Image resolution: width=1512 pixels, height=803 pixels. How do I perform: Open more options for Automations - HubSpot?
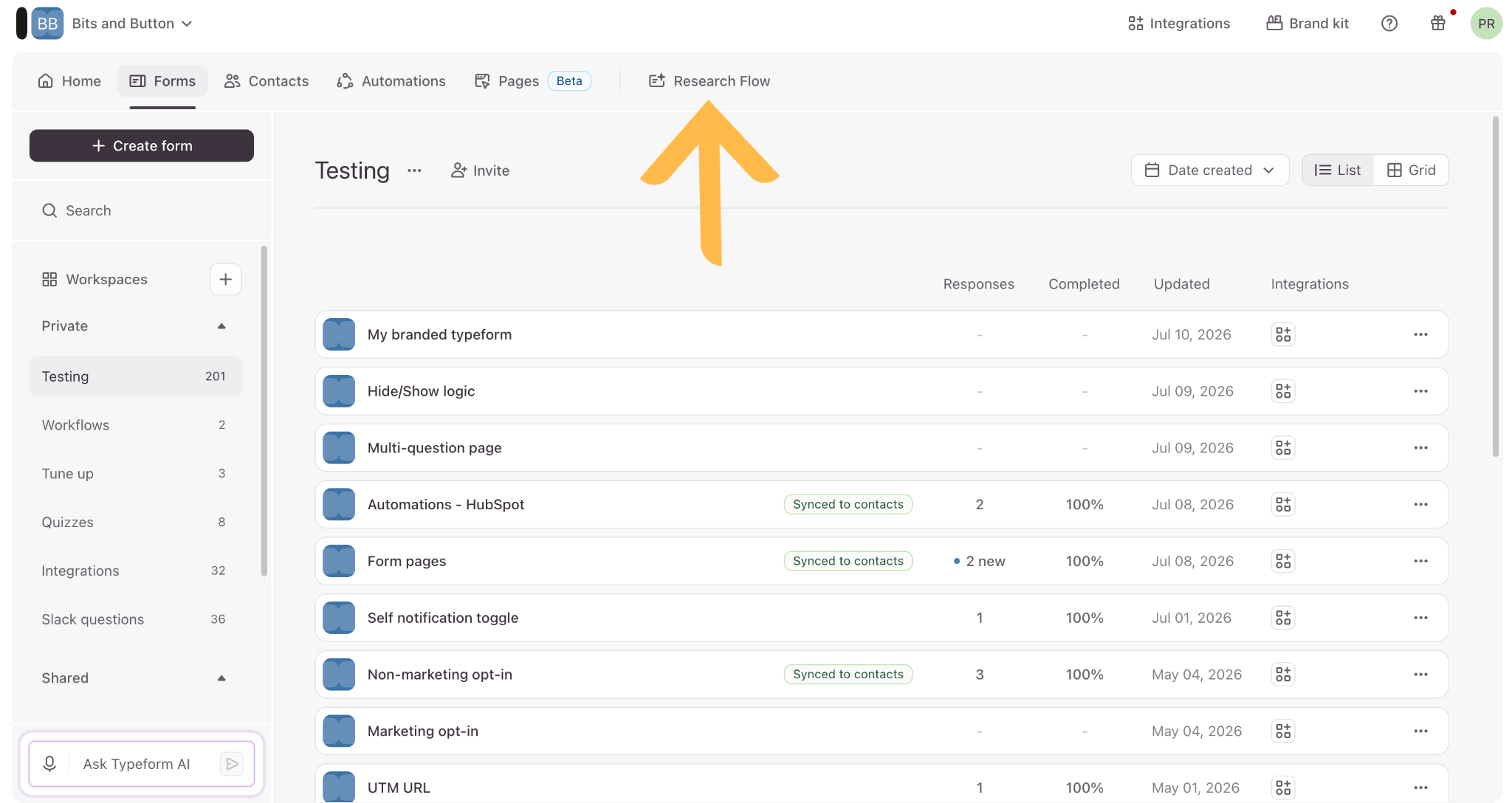[x=1420, y=505]
